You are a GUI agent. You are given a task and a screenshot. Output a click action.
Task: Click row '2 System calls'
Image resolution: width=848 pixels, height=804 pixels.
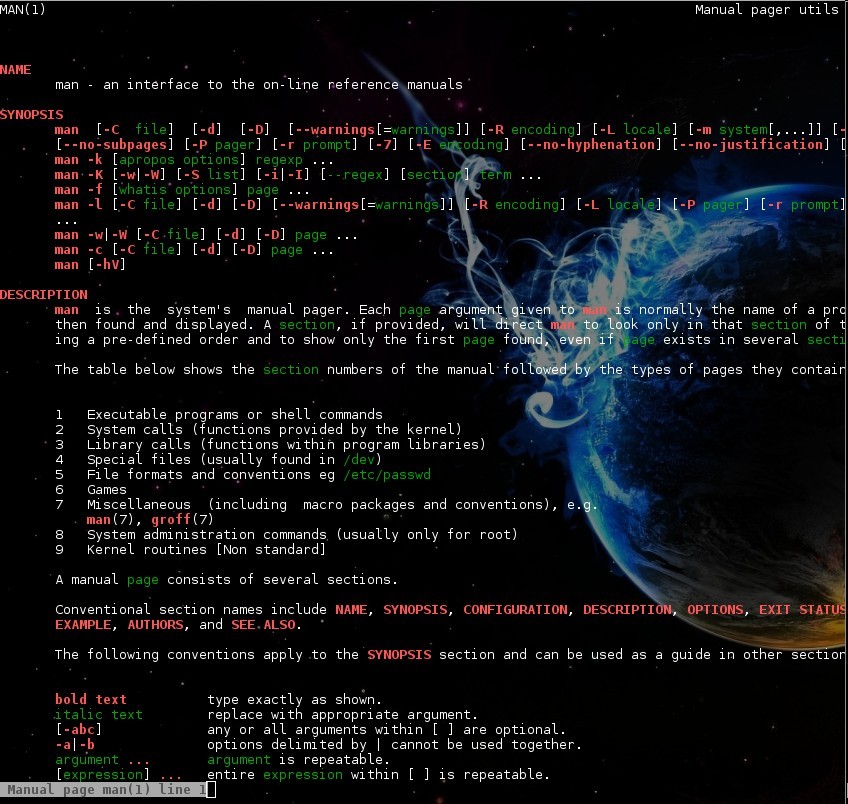tap(259, 430)
